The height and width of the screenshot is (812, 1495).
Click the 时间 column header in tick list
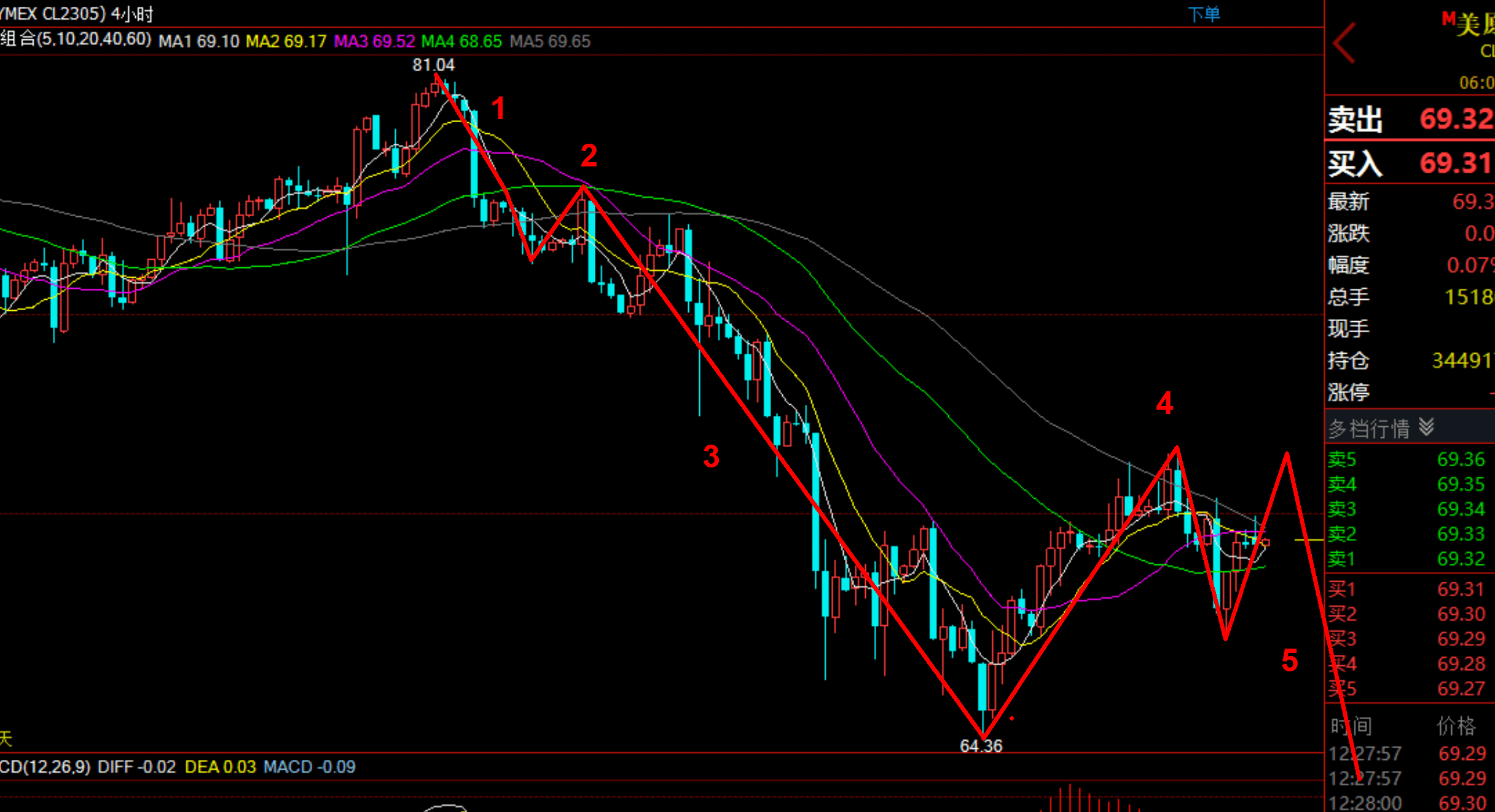click(1351, 726)
